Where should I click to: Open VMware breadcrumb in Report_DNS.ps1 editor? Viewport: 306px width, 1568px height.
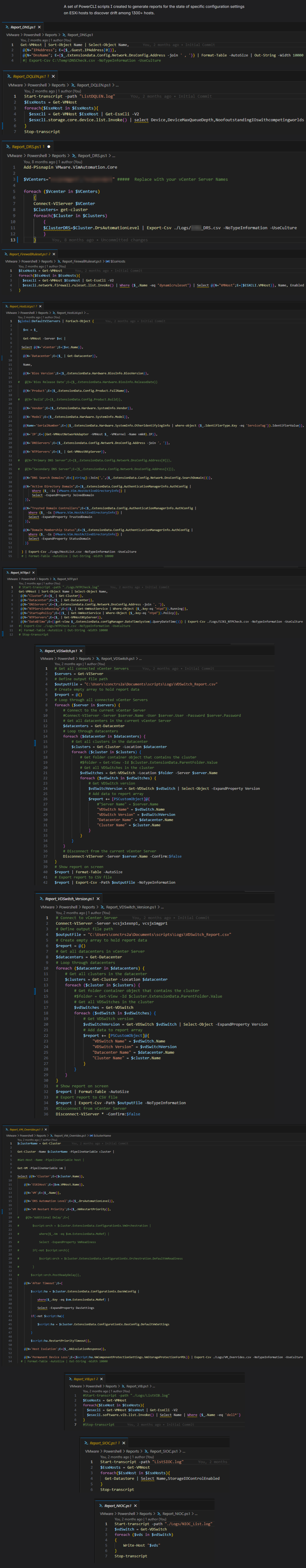(13, 35)
